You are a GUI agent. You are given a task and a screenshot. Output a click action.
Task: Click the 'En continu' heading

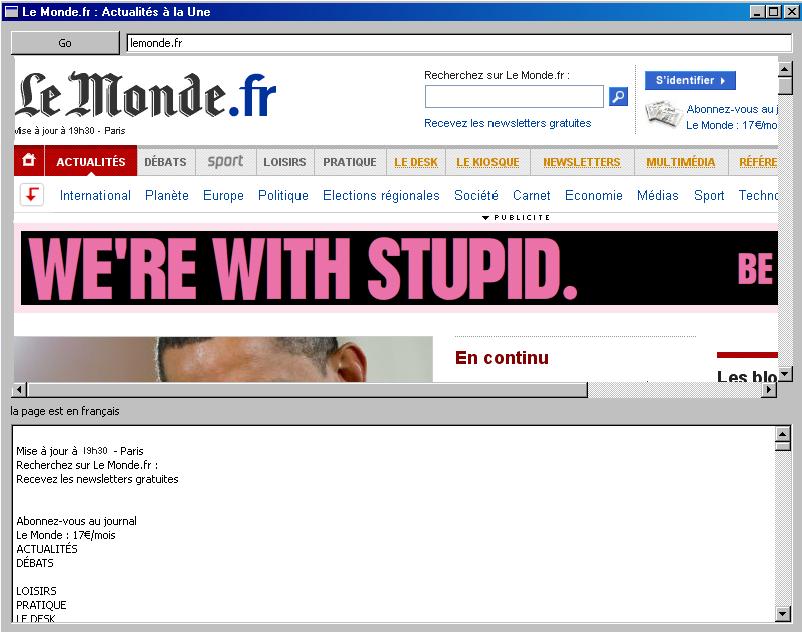coord(502,357)
